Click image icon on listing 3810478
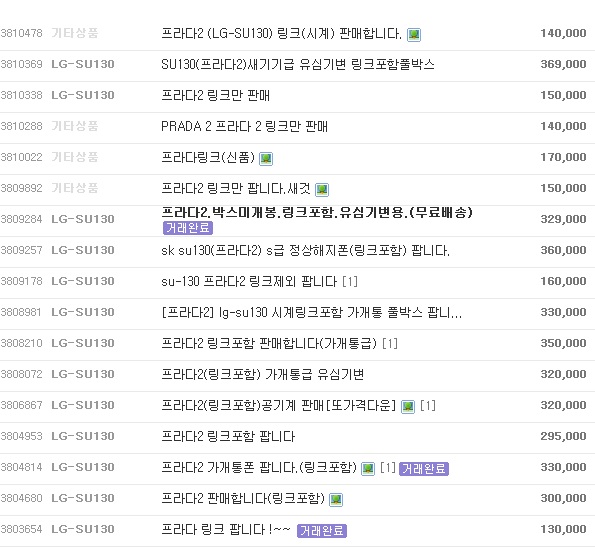Screen dimensions: 595x548 point(414,35)
